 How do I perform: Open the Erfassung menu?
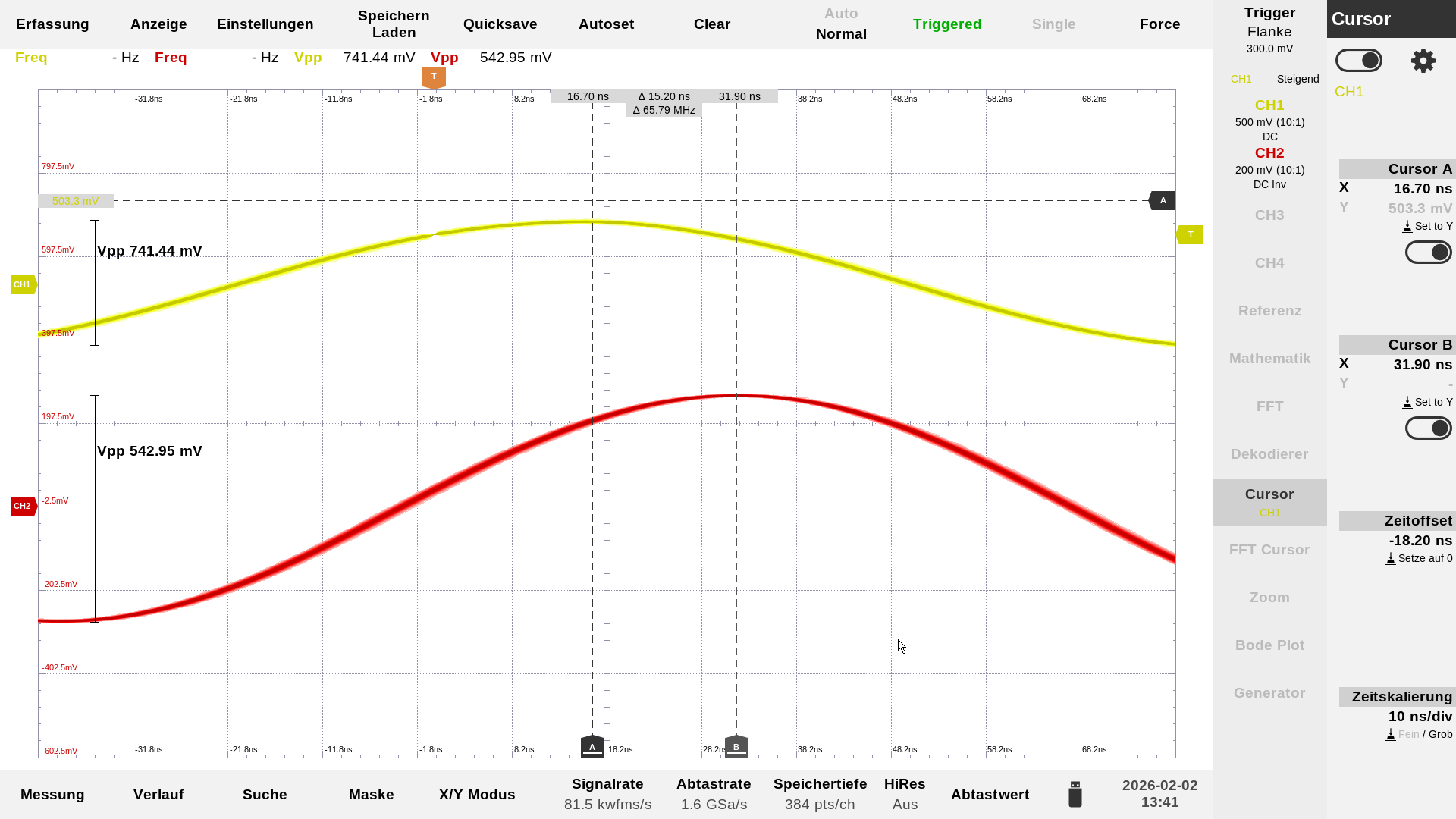pos(52,24)
